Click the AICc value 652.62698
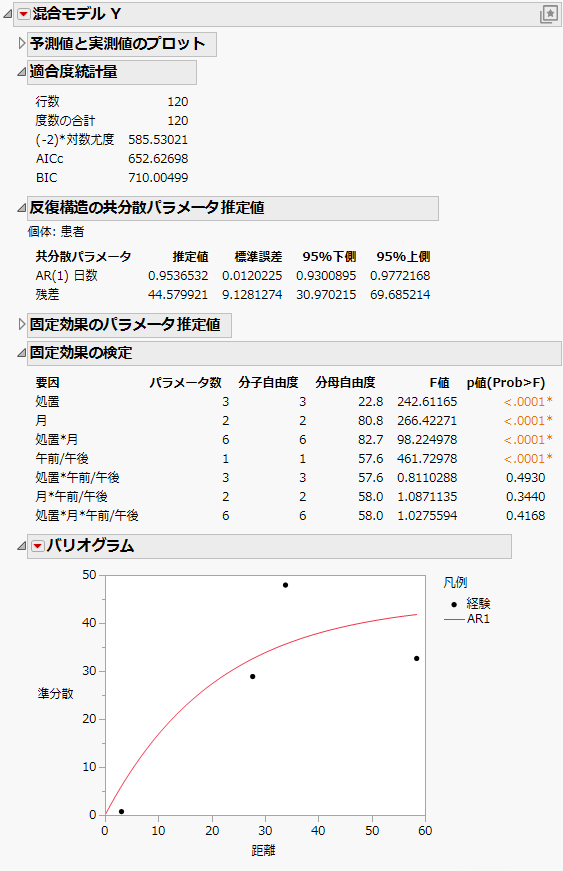This screenshot has height=871, width=563. tap(158, 159)
